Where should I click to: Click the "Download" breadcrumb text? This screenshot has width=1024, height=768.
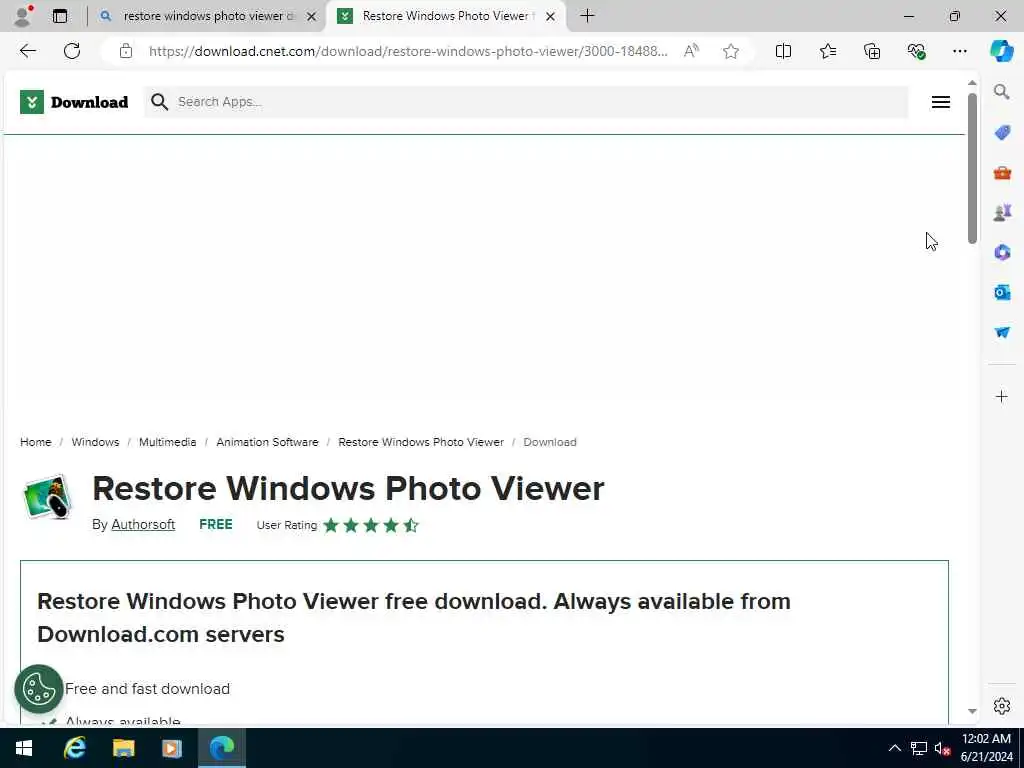tap(550, 442)
